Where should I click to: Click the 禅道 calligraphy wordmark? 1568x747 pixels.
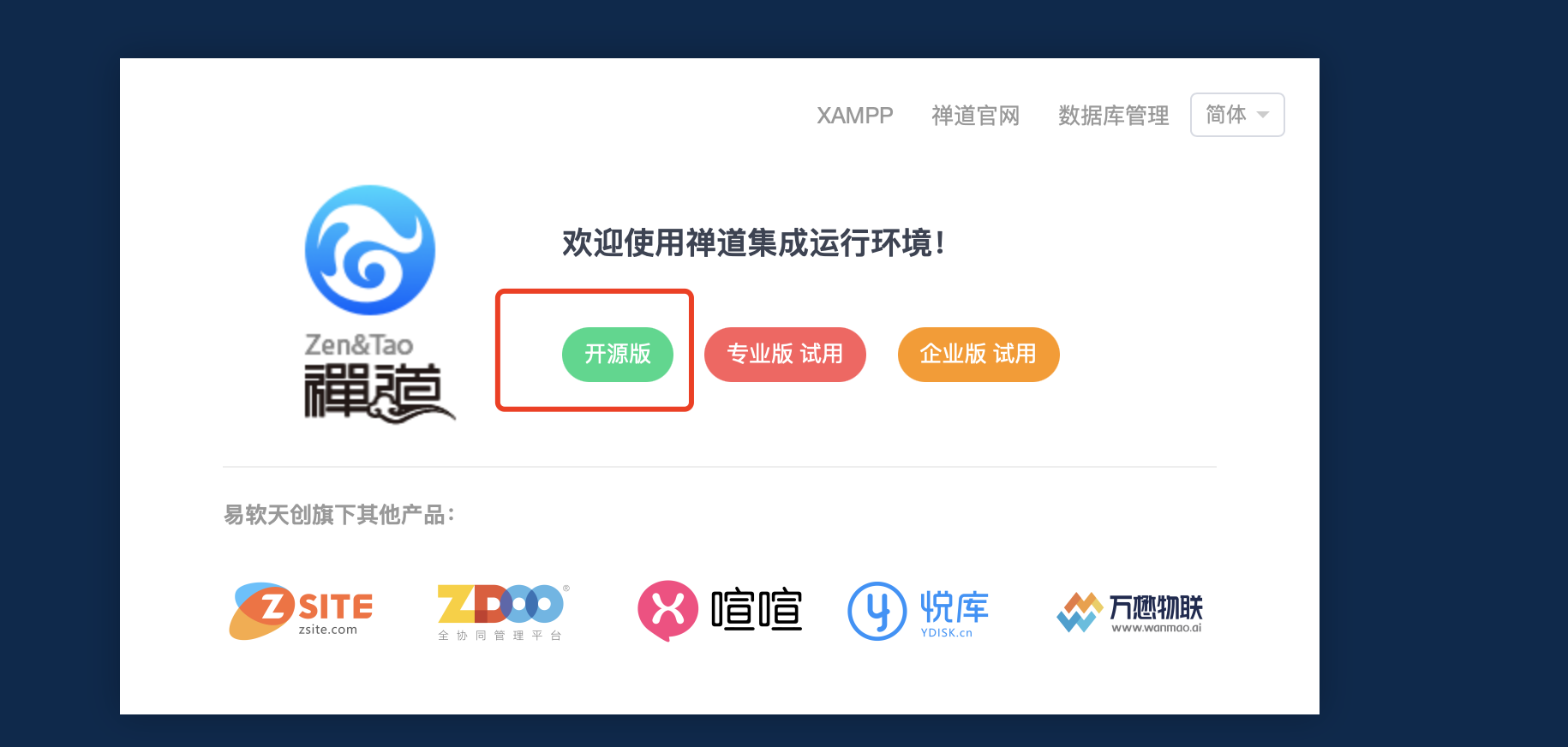pos(380,392)
